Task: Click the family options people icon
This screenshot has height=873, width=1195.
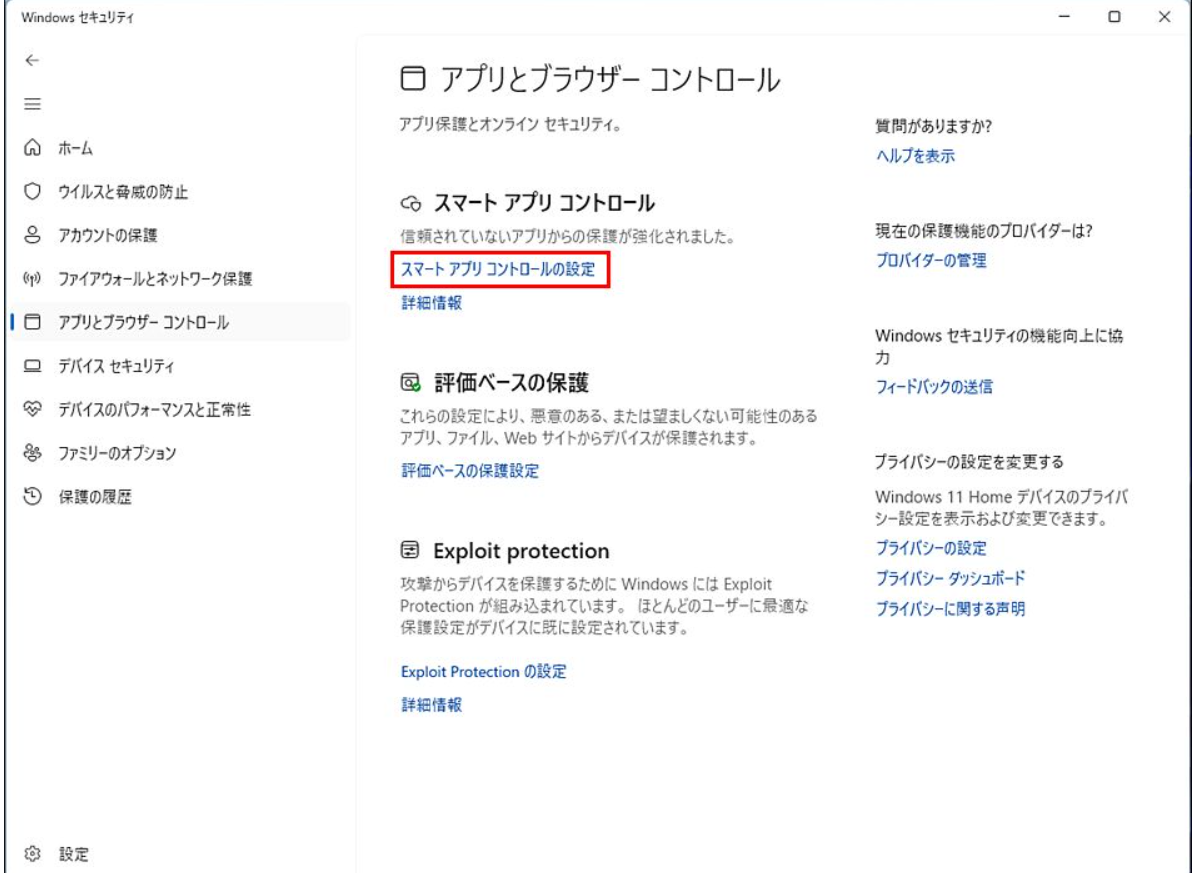Action: pos(33,453)
